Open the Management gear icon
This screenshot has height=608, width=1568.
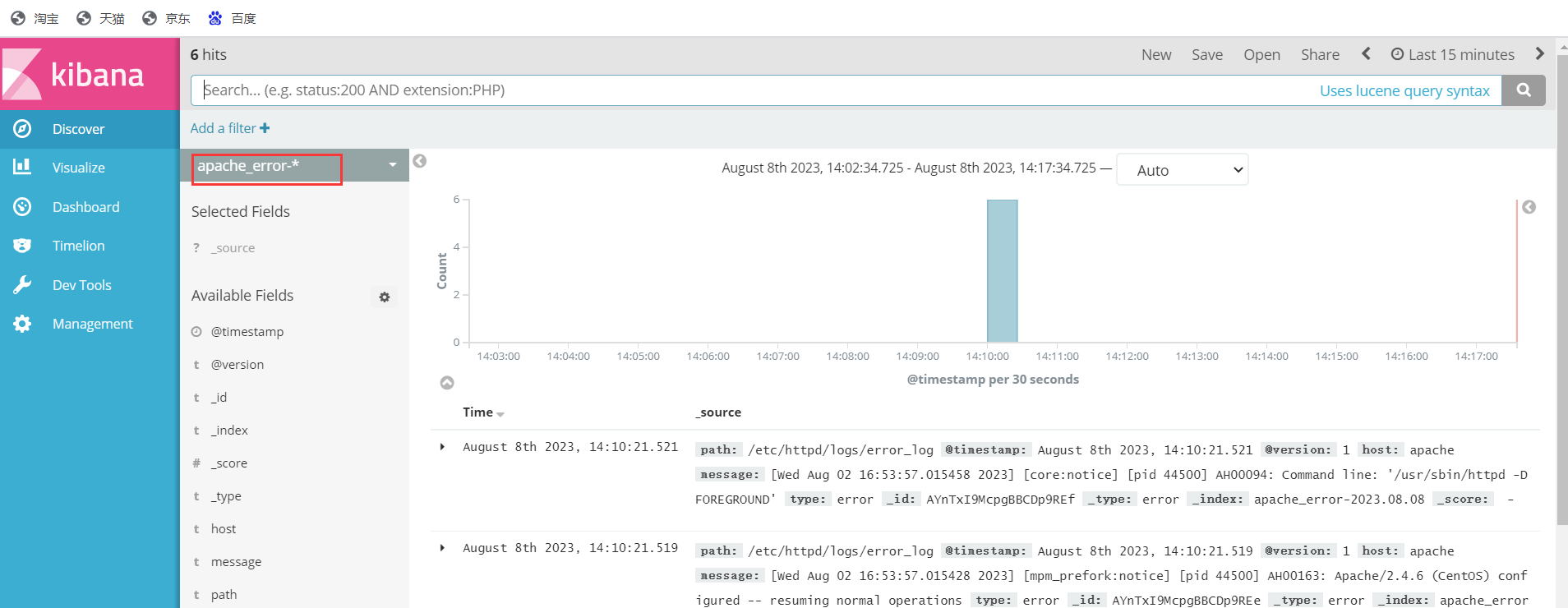(x=22, y=324)
